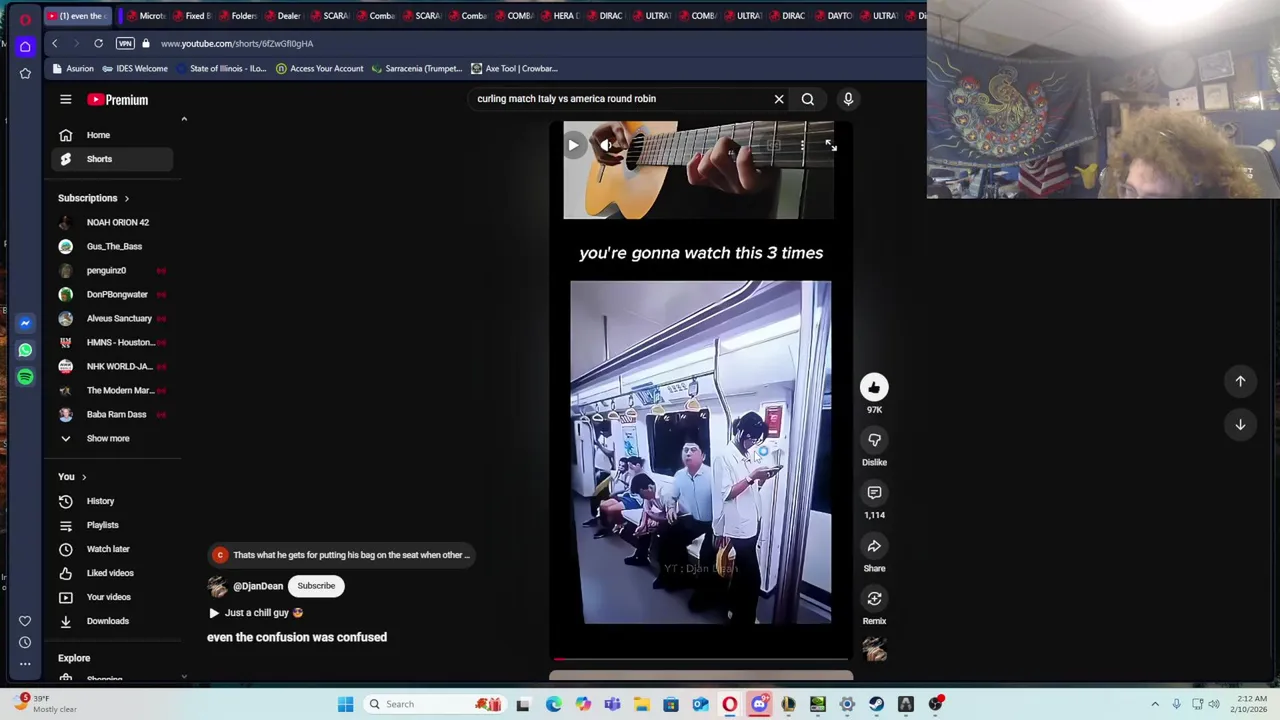This screenshot has height=720, width=1280.
Task: Open the penguinz0 subscription
Action: click(112, 270)
